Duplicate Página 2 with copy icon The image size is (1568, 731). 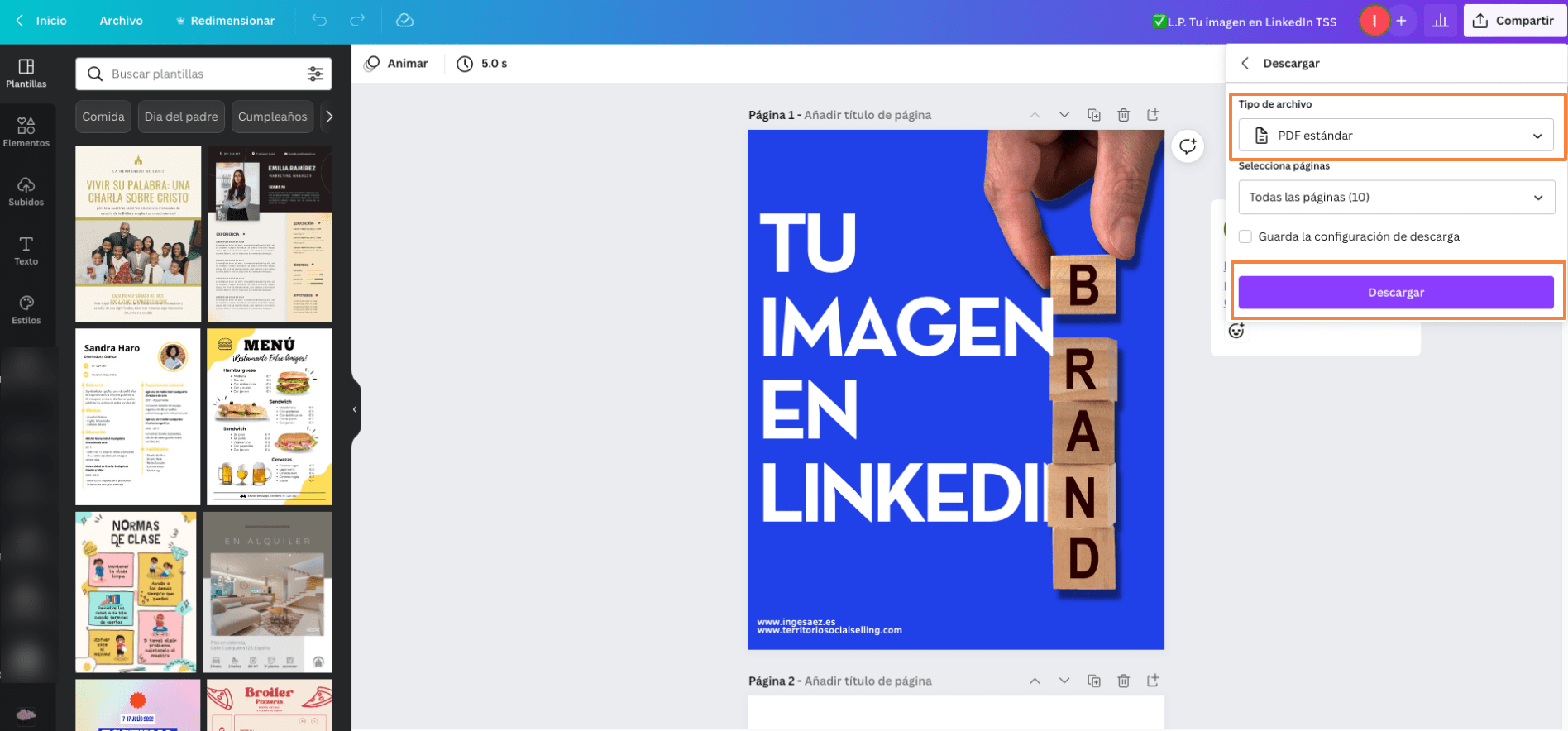click(1094, 681)
